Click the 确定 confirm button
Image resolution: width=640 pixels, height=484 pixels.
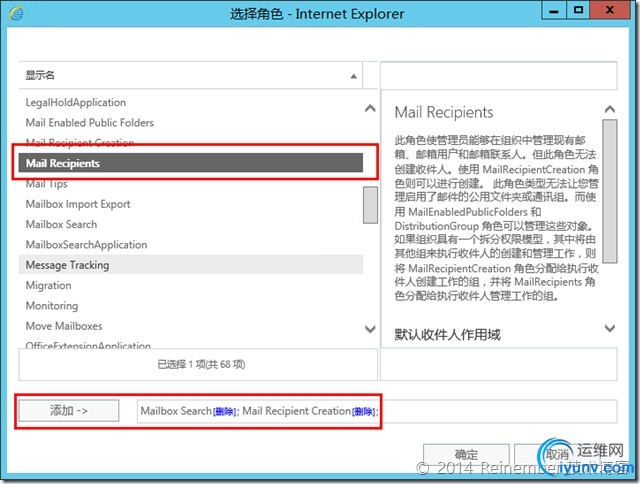coord(466,454)
